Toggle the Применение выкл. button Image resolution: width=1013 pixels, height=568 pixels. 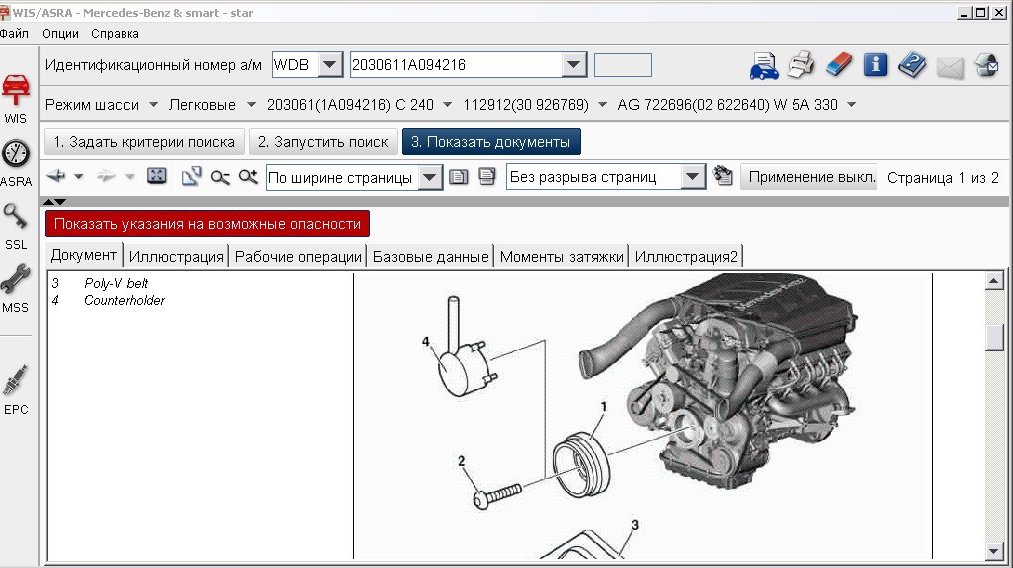pyautogui.click(x=811, y=177)
